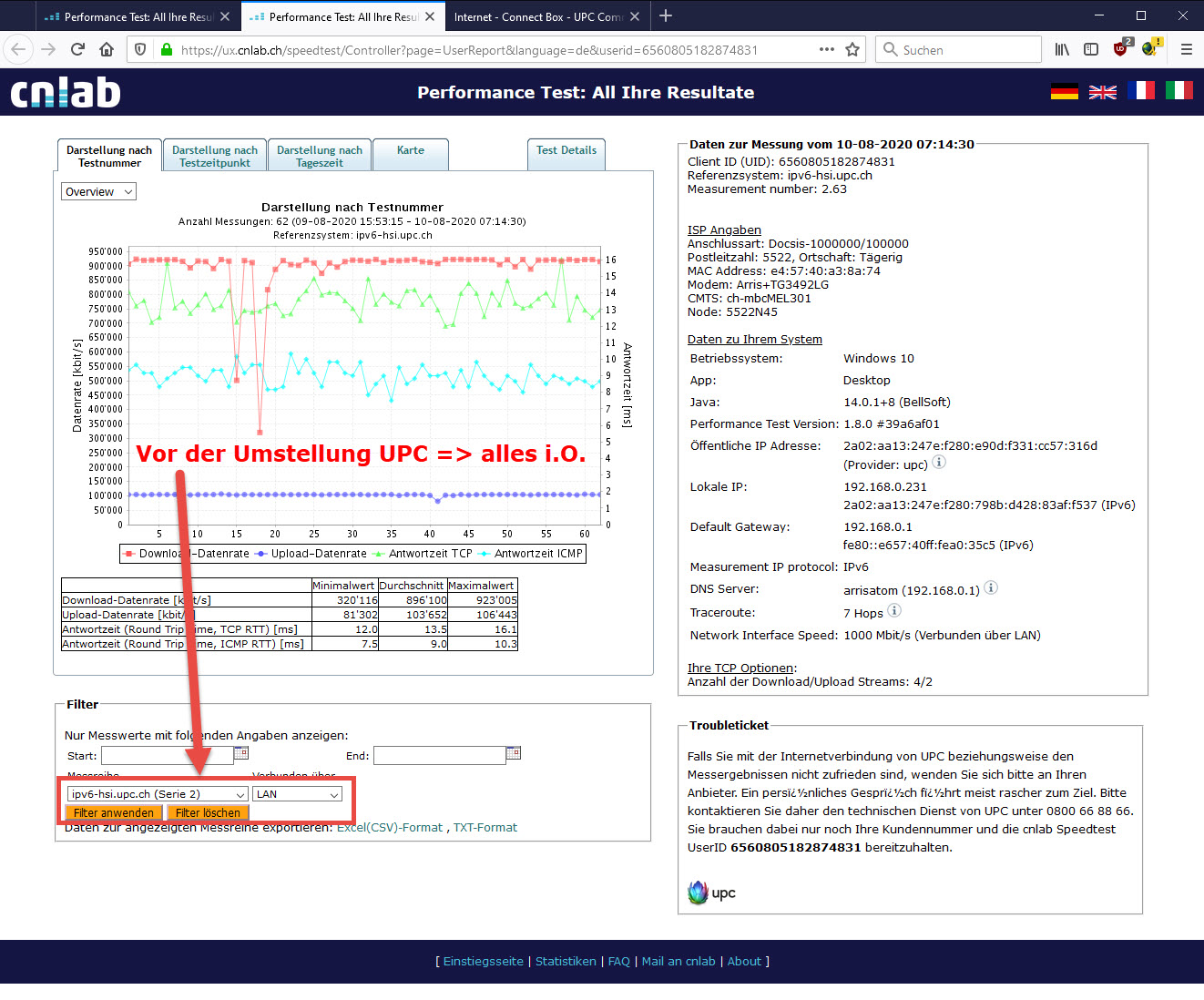Click info icon beside DNS Server entry
The width and height of the screenshot is (1204, 1000).
click(991, 588)
